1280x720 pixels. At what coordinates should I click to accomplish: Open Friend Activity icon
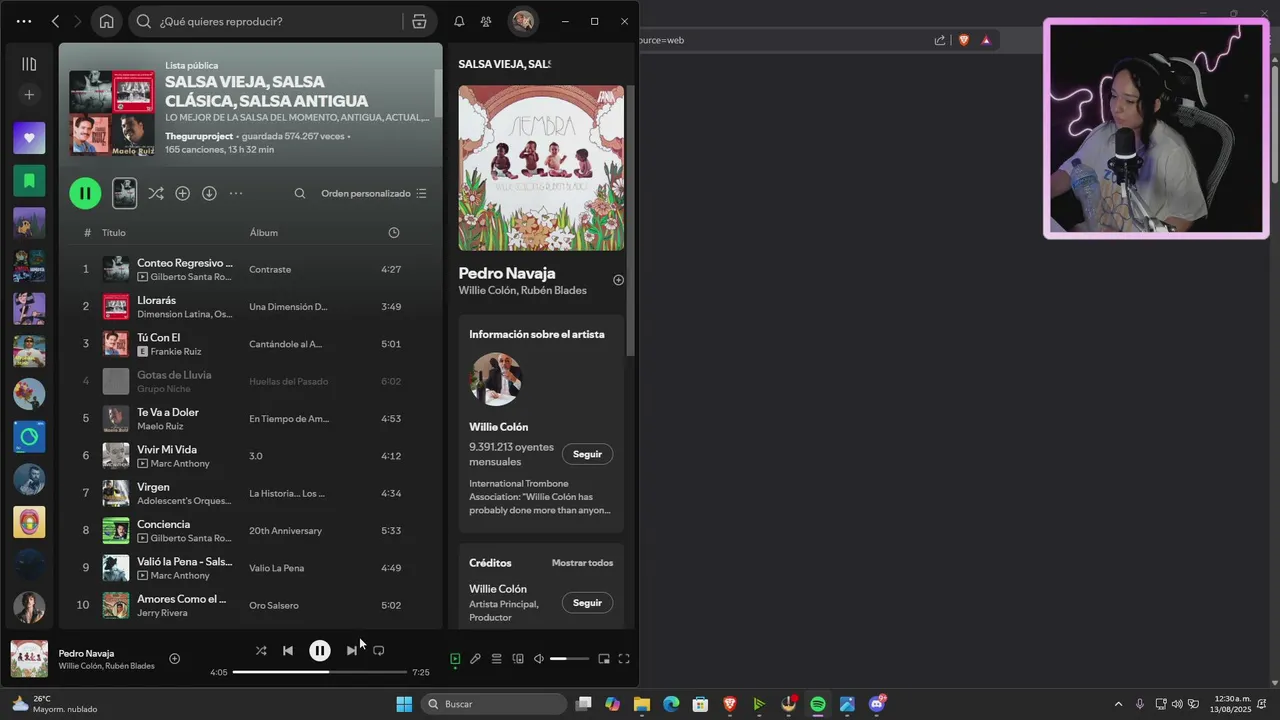tap(486, 21)
